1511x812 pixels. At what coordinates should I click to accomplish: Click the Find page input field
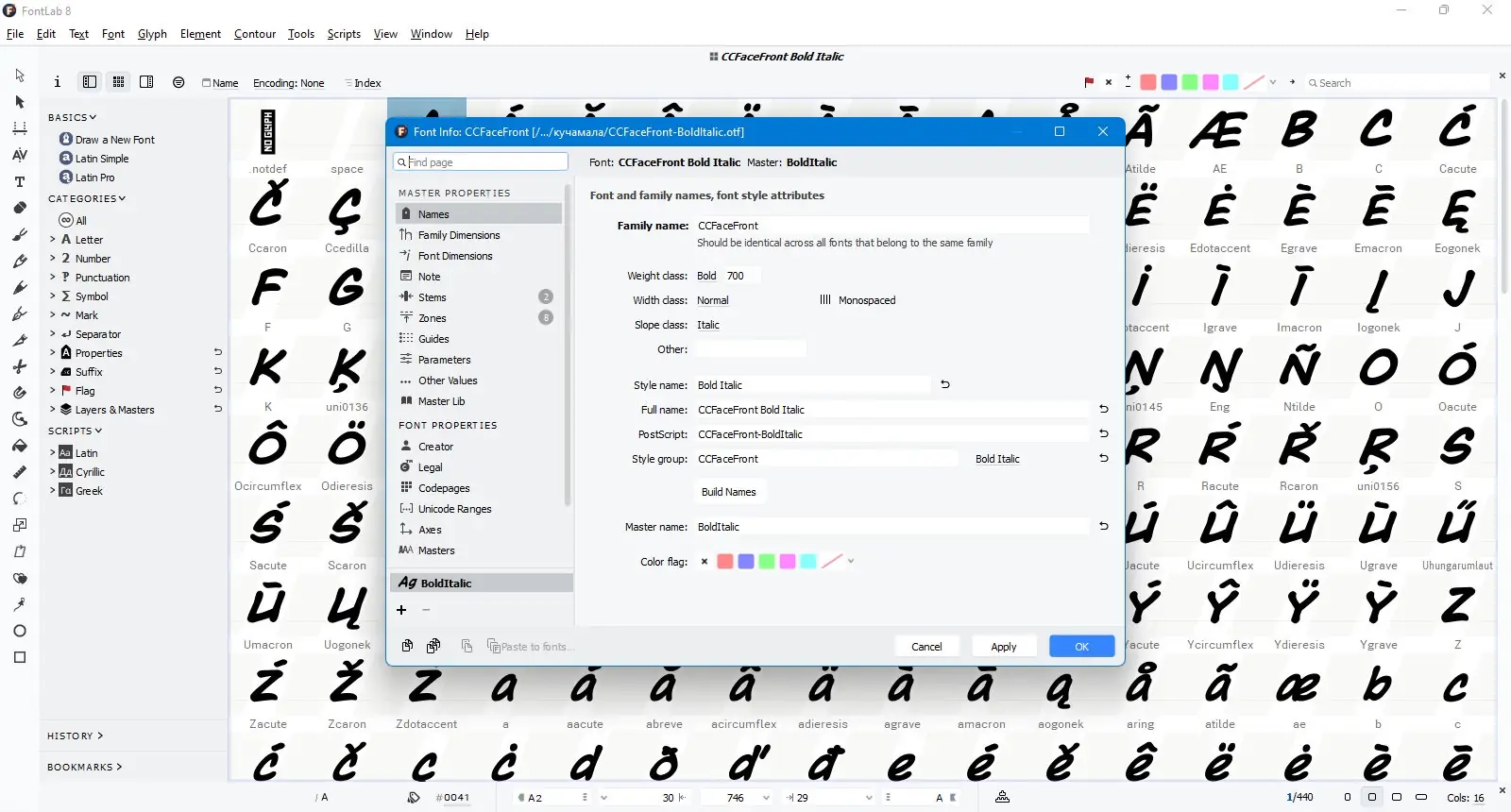(x=481, y=162)
